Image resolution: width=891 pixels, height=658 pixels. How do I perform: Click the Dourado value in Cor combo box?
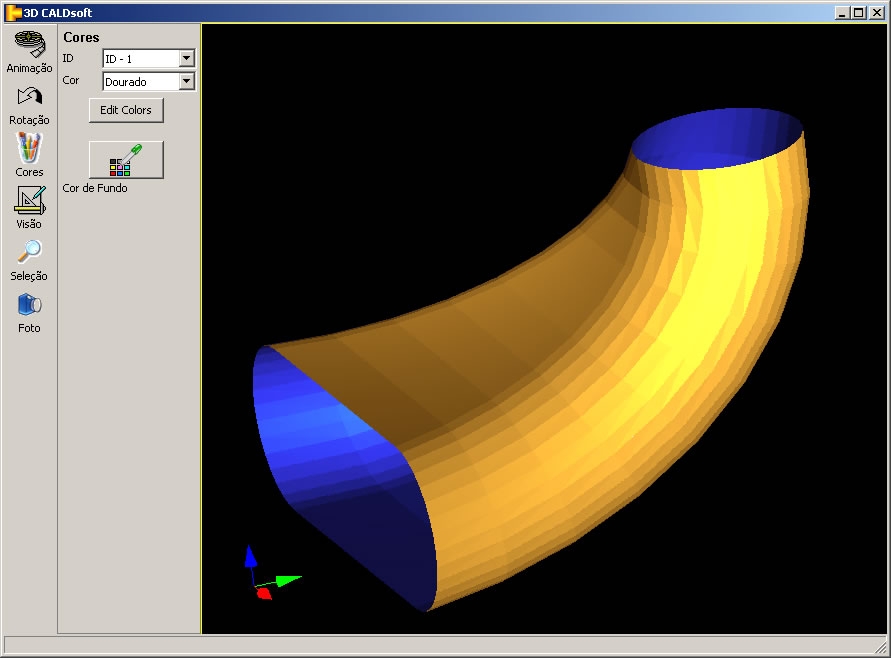[x=140, y=82]
